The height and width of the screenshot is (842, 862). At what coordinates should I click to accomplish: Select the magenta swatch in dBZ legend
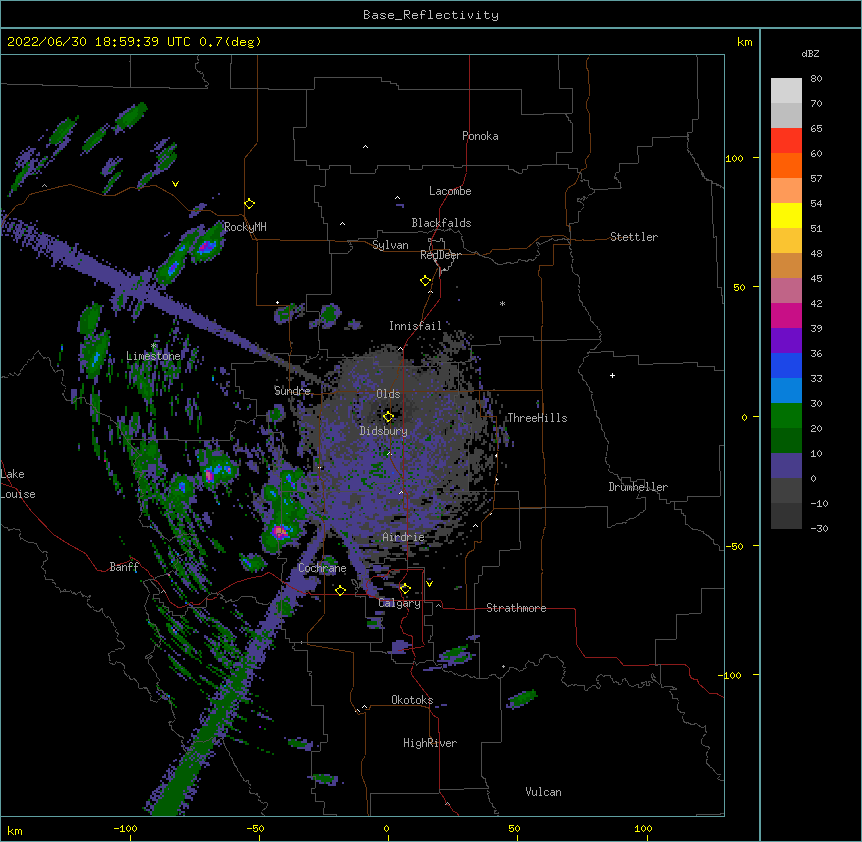(786, 315)
